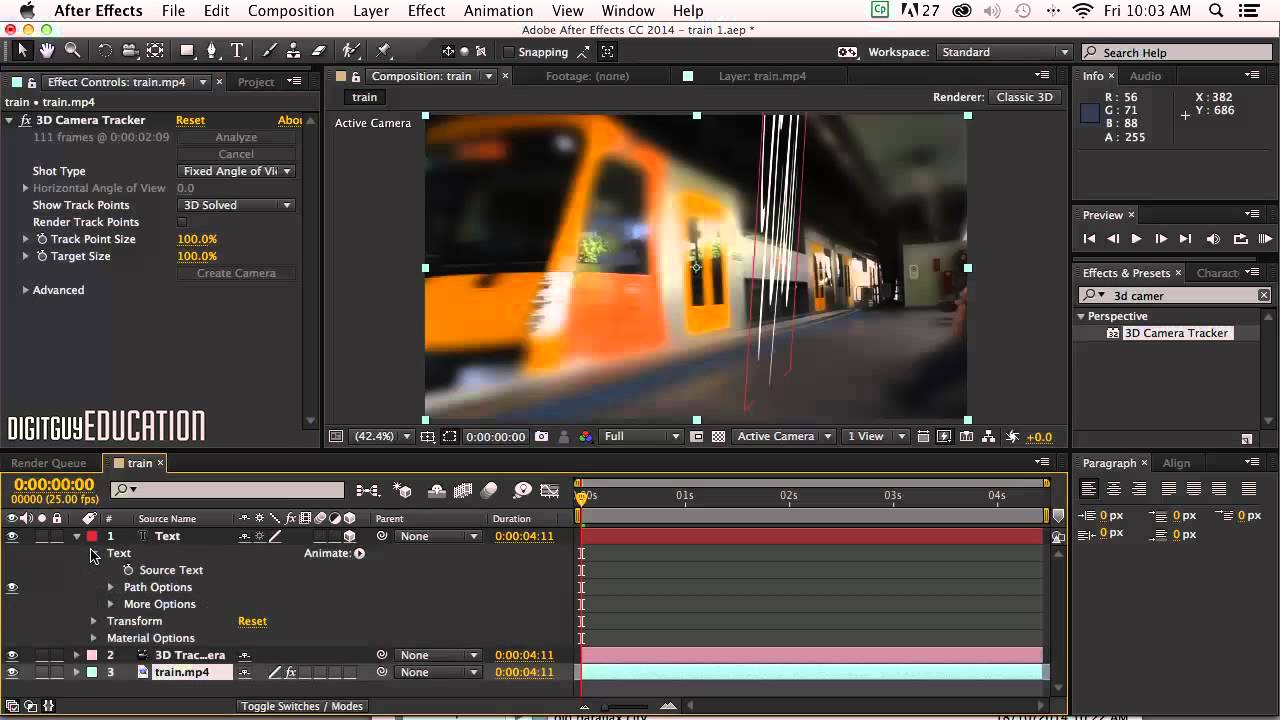1280x720 pixels.
Task: Open the Graph Editor icon
Action: pyautogui.click(x=550, y=490)
